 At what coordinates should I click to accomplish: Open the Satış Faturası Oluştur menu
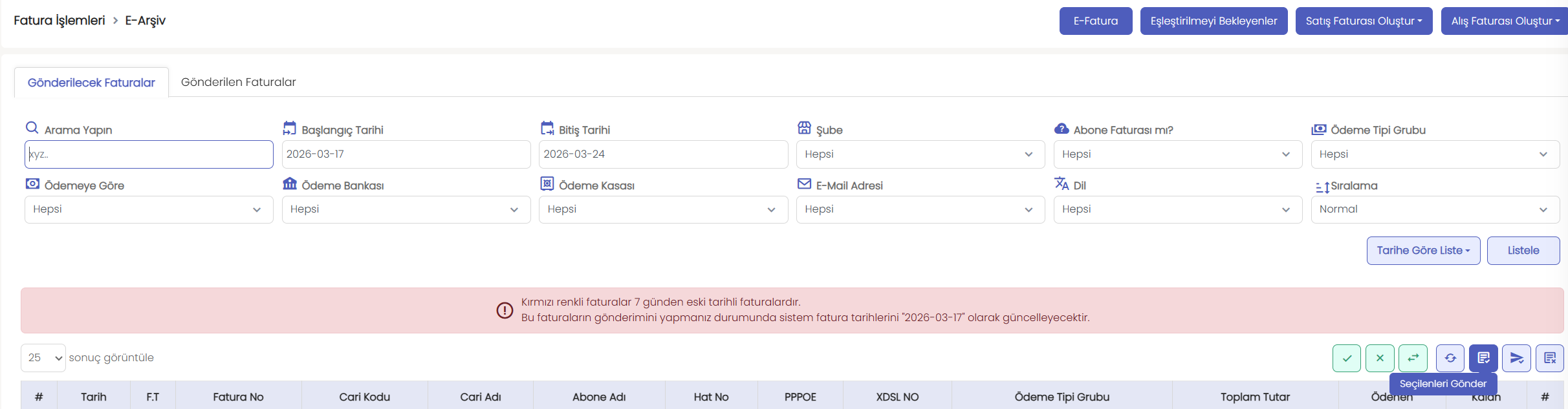pos(1364,21)
